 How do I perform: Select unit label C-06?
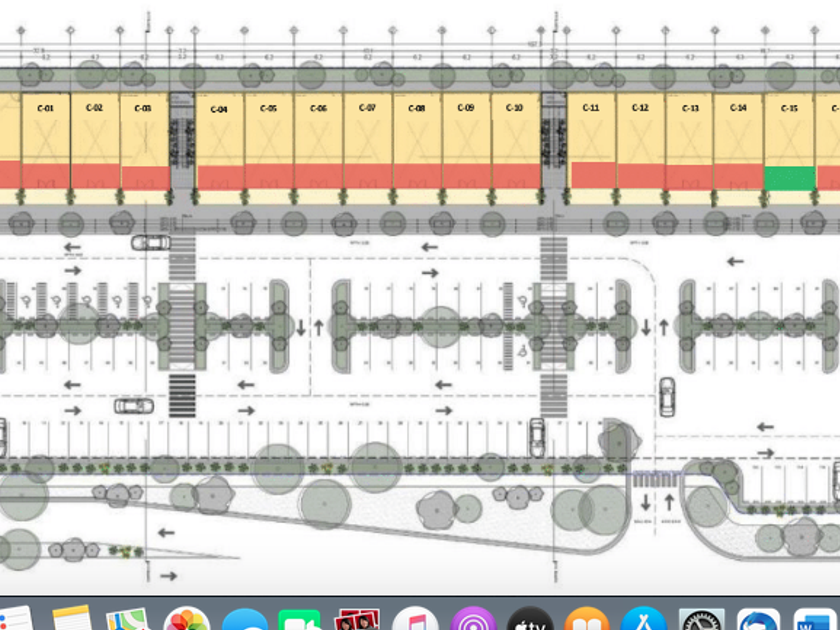point(318,108)
